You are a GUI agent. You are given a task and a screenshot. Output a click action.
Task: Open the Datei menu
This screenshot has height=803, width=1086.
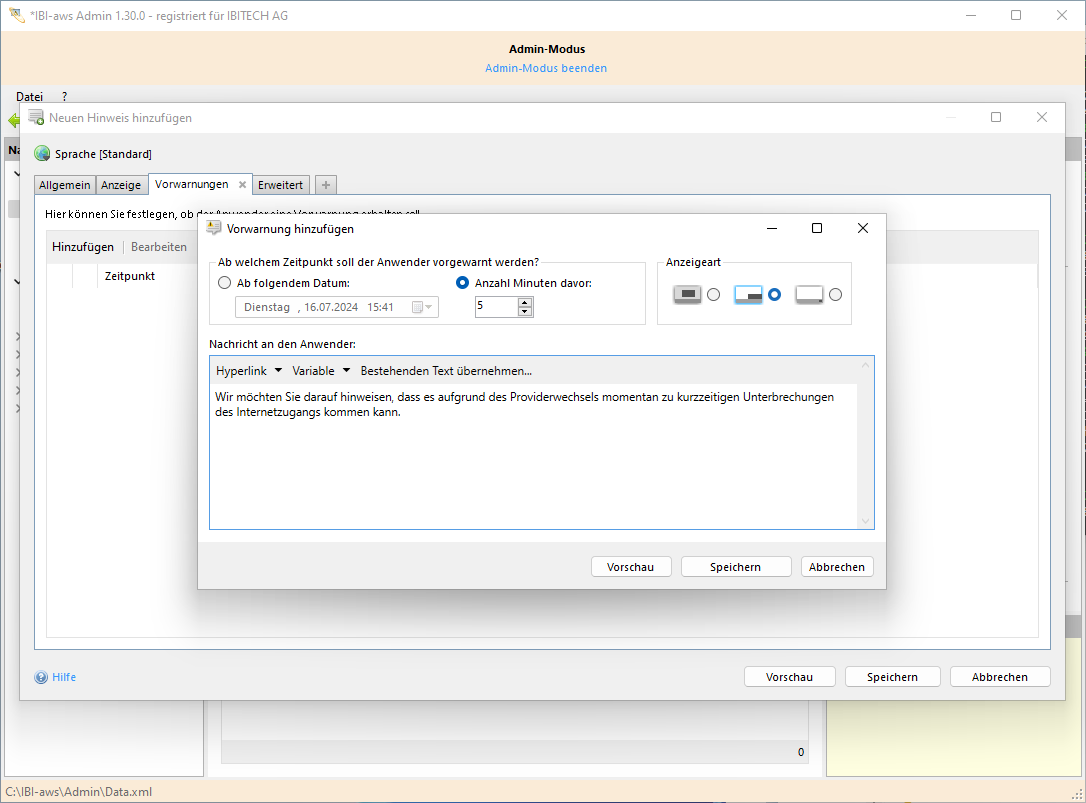[29, 96]
